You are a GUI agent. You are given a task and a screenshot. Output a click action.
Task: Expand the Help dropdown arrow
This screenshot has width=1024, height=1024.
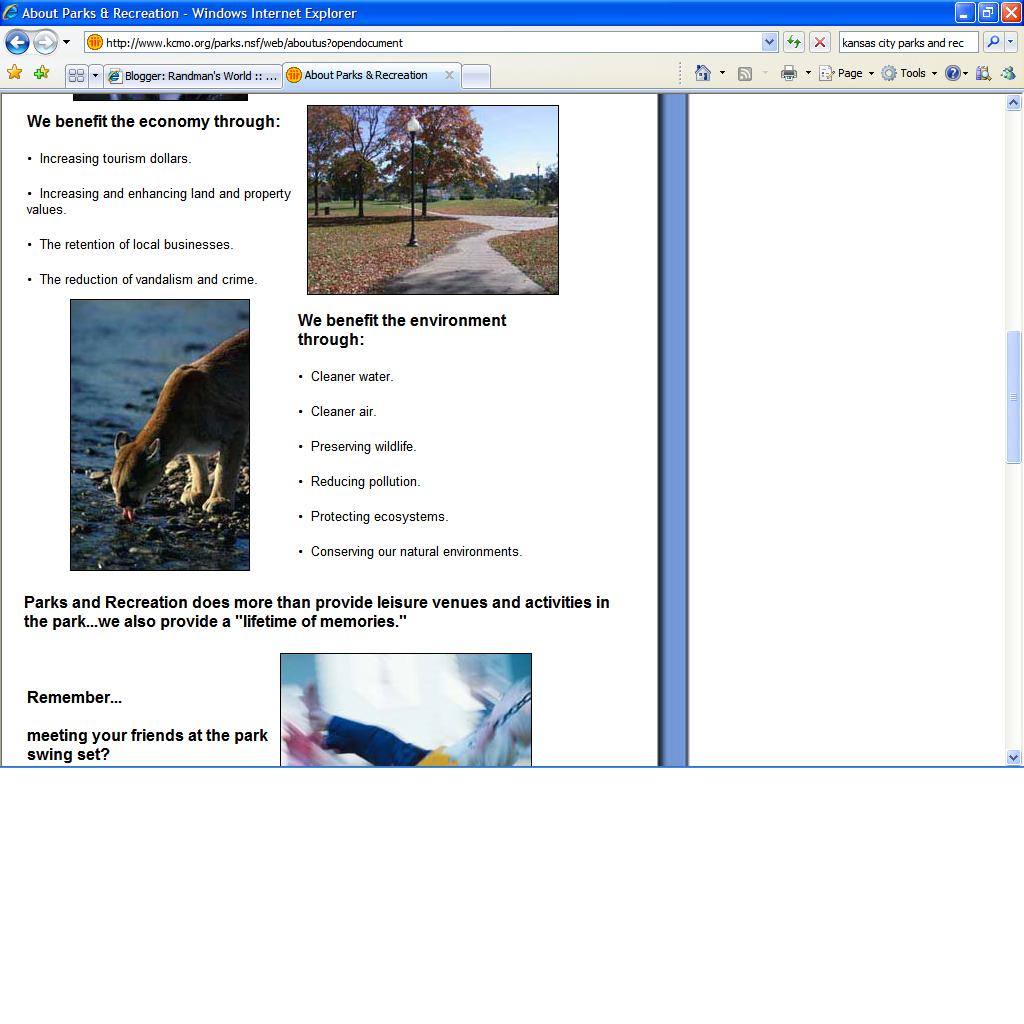(965, 73)
